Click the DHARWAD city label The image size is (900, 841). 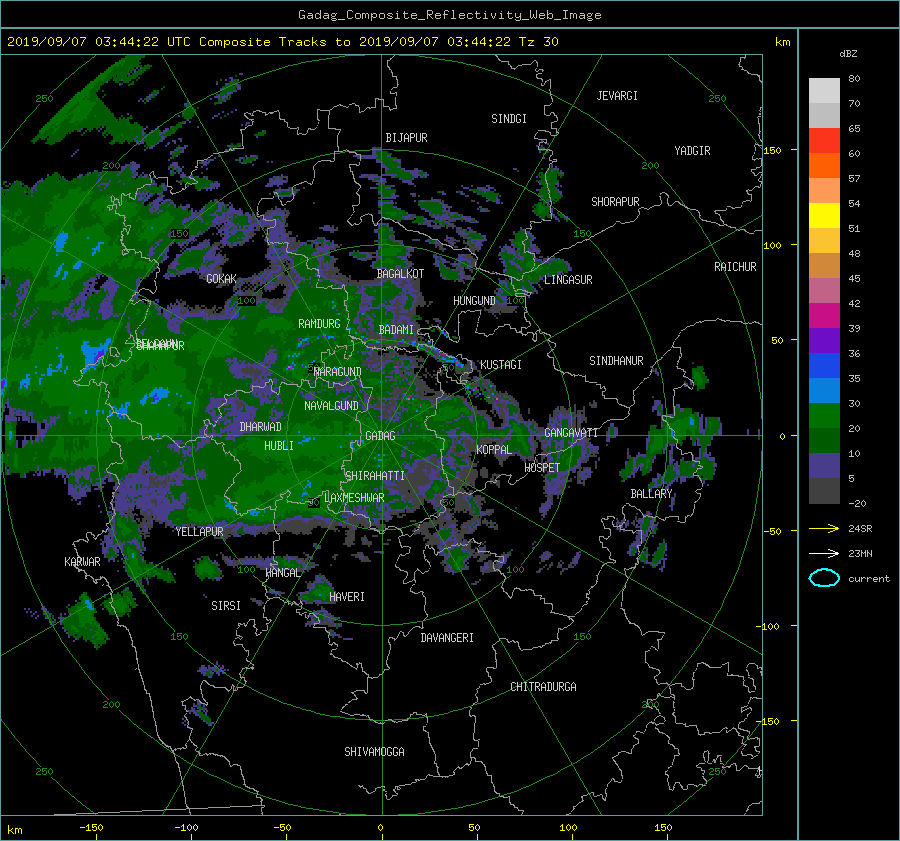[260, 427]
